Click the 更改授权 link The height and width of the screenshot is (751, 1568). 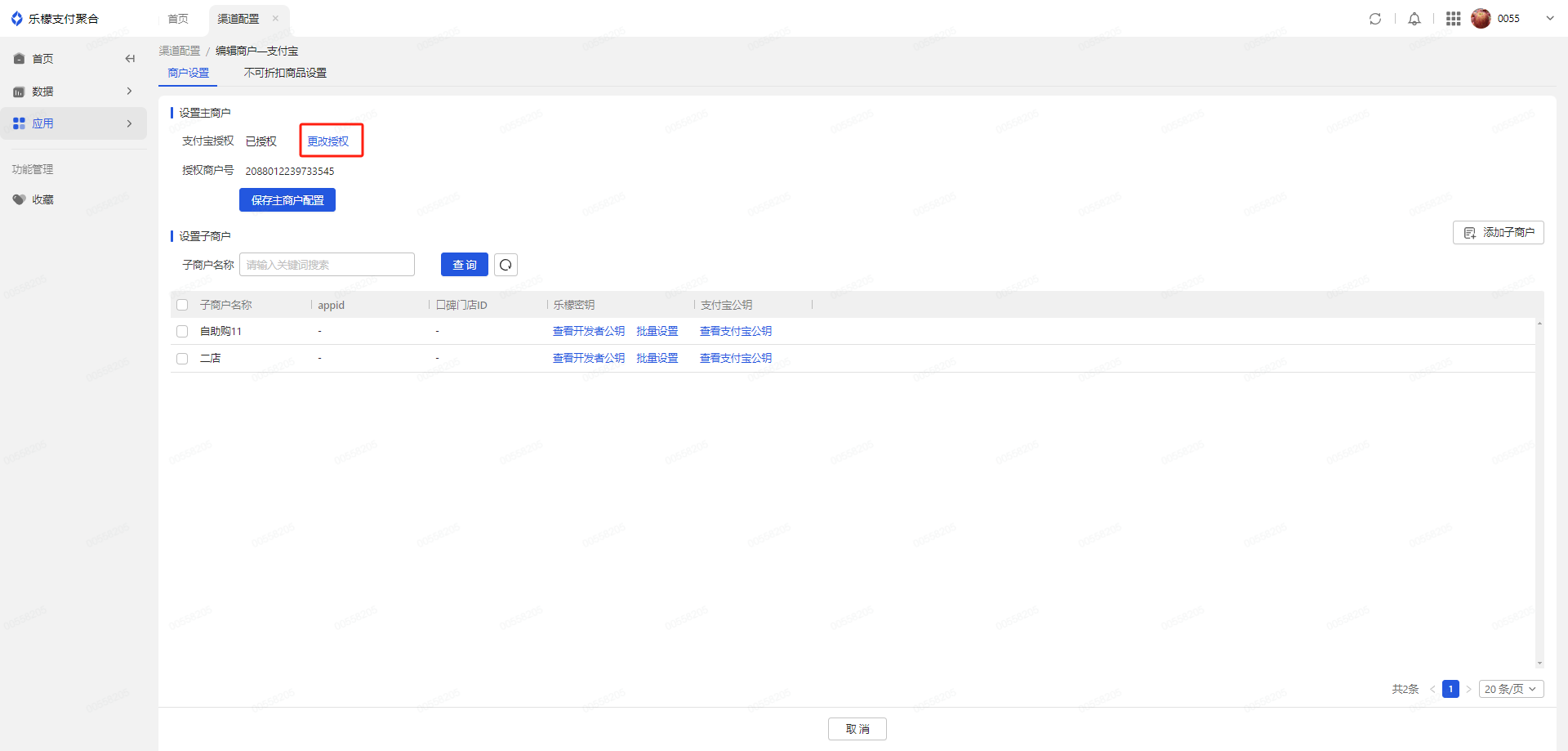coord(328,141)
